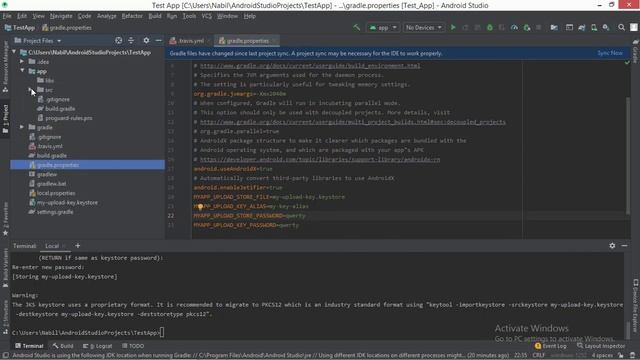The height and width of the screenshot is (360, 640).
Task: Open the File menu
Action: (7, 16)
